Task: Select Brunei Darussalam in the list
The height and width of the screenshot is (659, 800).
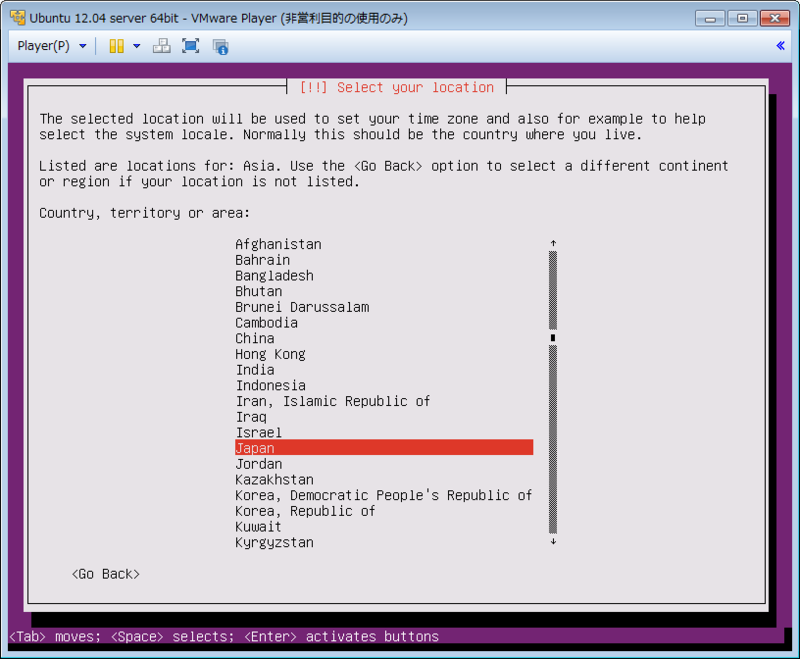Action: 302,307
